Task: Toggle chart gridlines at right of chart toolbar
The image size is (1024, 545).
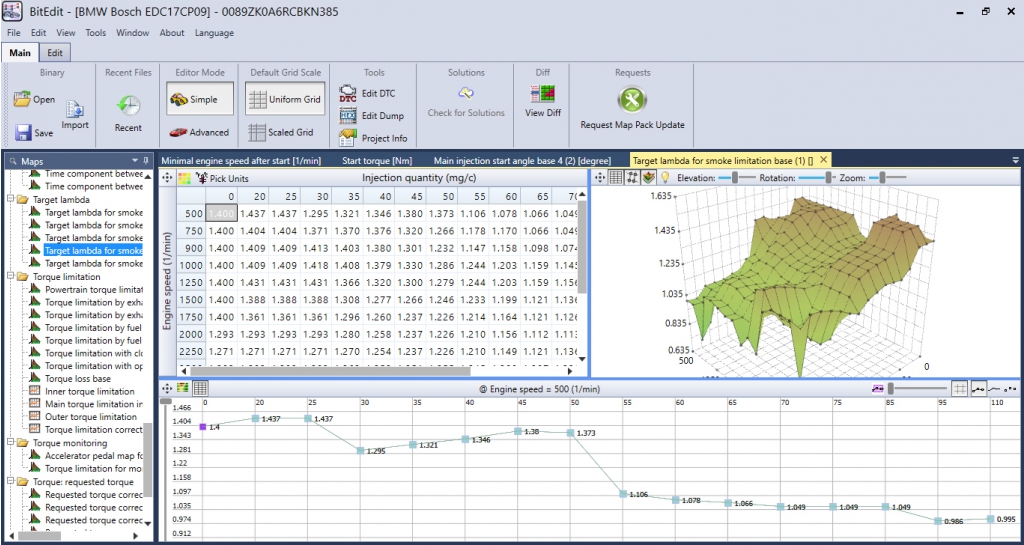Action: (x=959, y=388)
